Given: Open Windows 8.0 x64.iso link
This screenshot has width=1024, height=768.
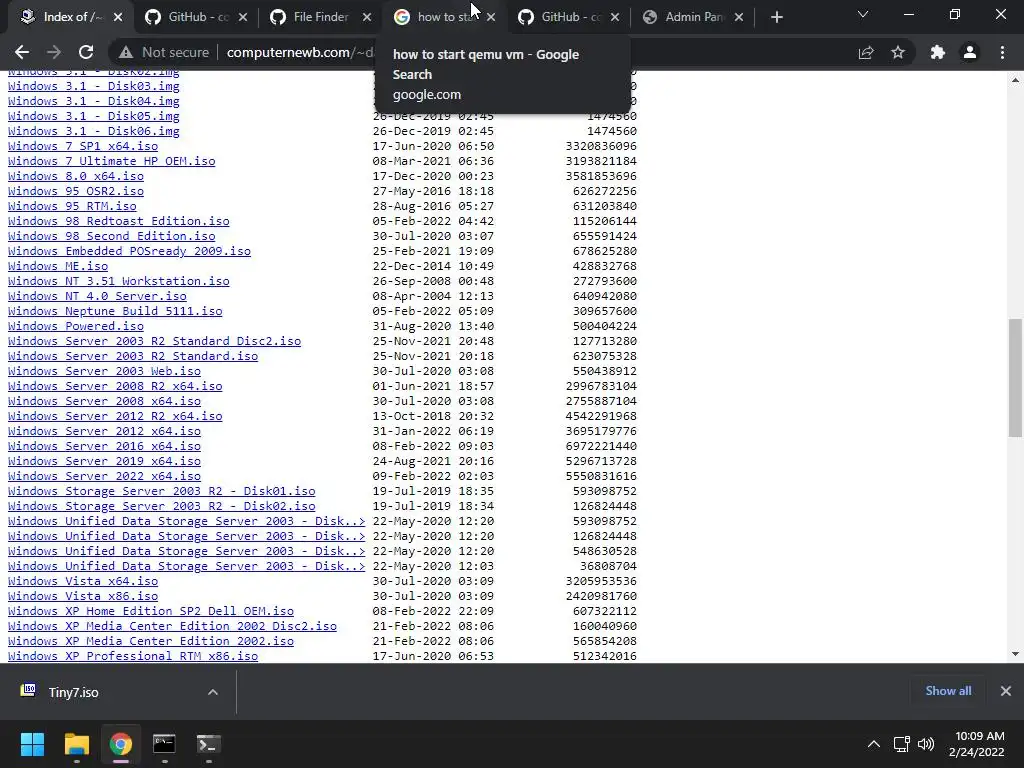Looking at the screenshot, I should (76, 176).
